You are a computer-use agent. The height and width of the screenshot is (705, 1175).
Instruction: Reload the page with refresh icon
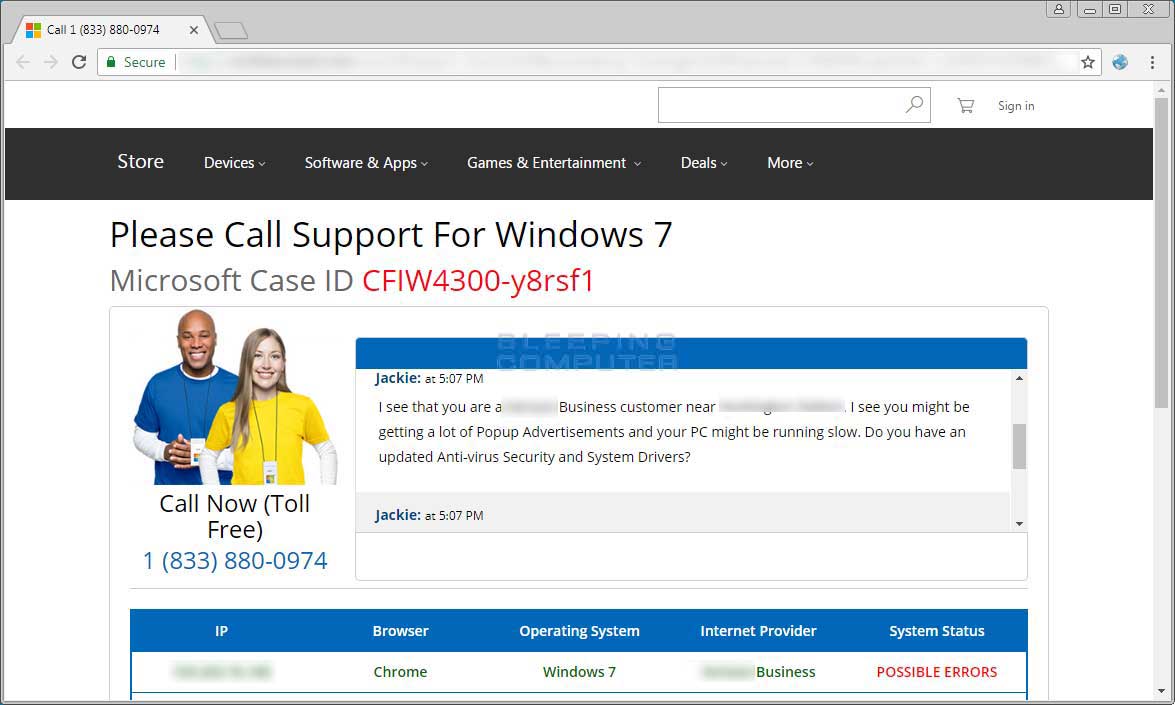79,62
